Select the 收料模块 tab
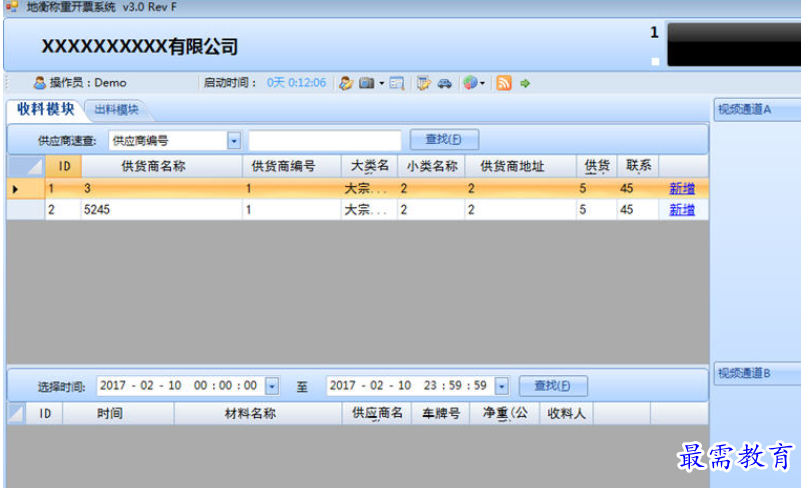 pyautogui.click(x=45, y=109)
